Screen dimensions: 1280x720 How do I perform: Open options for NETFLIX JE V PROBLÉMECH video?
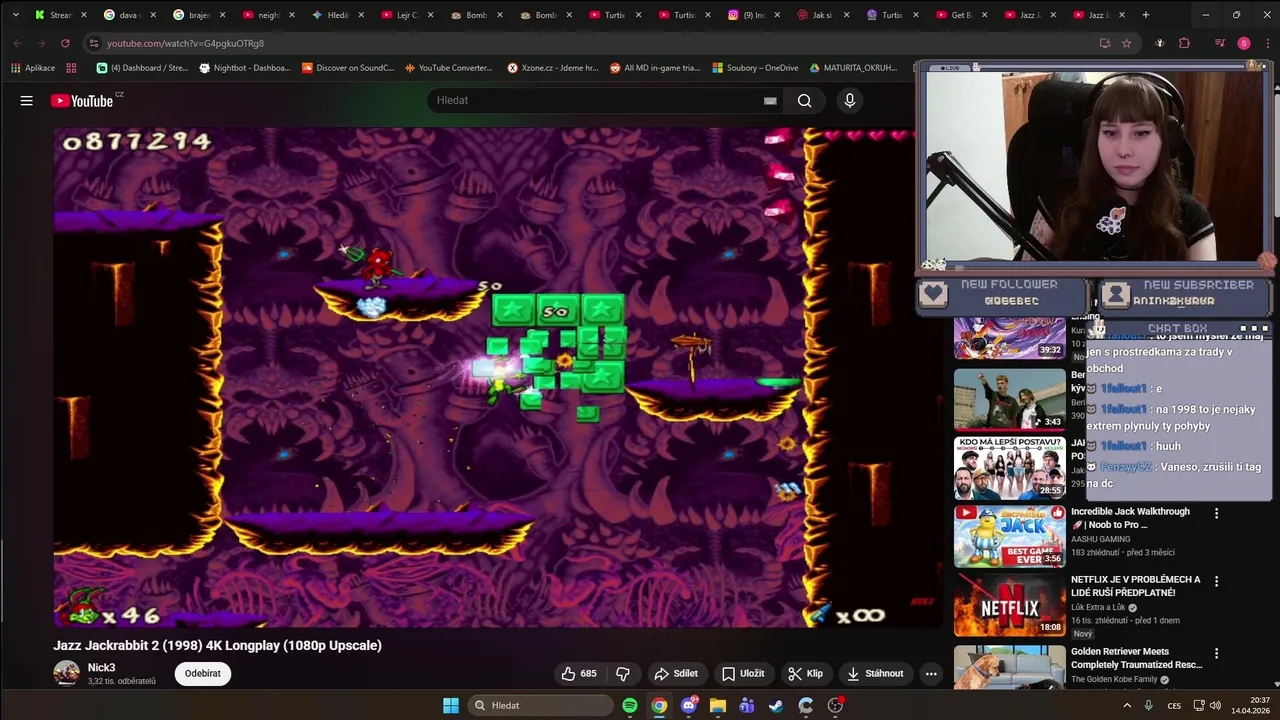coord(1216,581)
